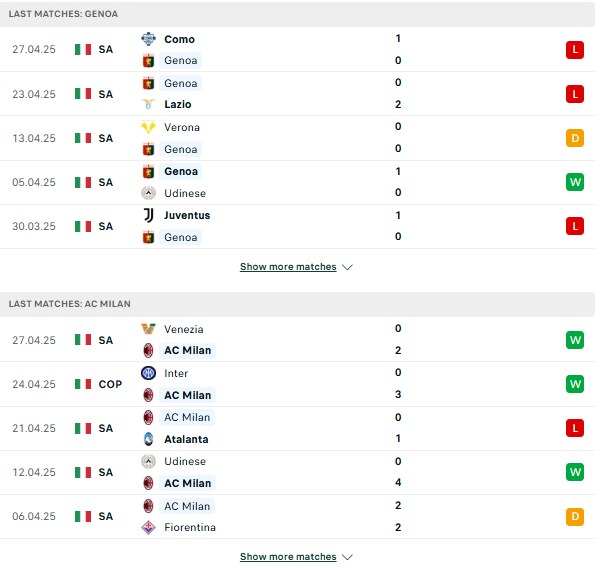
Task: Open the Juventus vs Genoa match row
Action: point(297,226)
